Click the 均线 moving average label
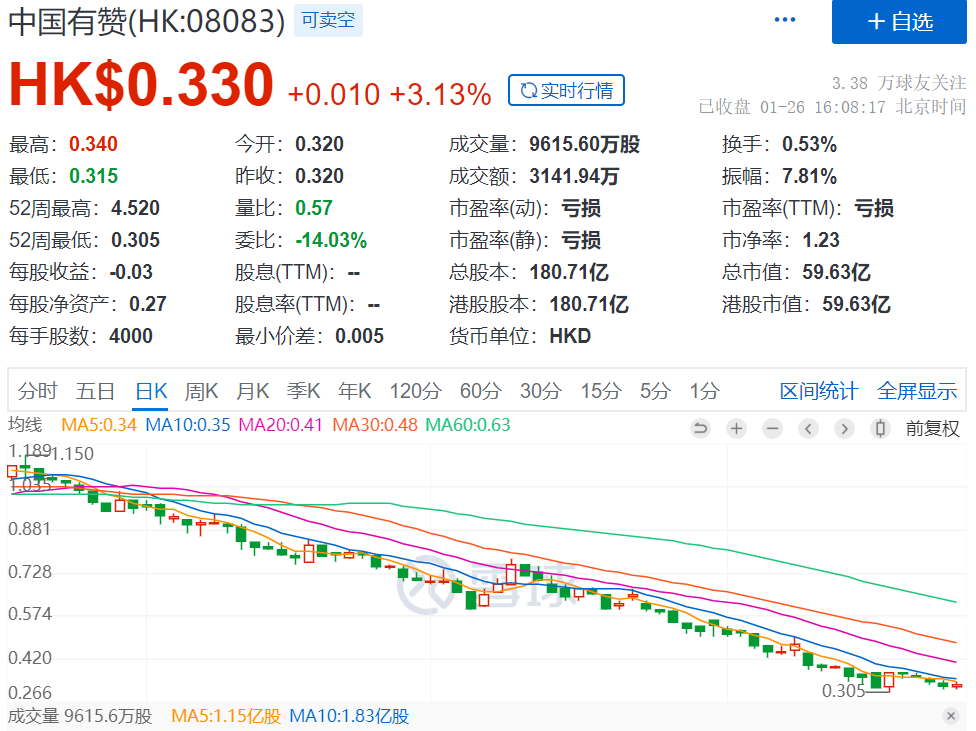Viewport: 976px width, 731px height. pyautogui.click(x=25, y=425)
